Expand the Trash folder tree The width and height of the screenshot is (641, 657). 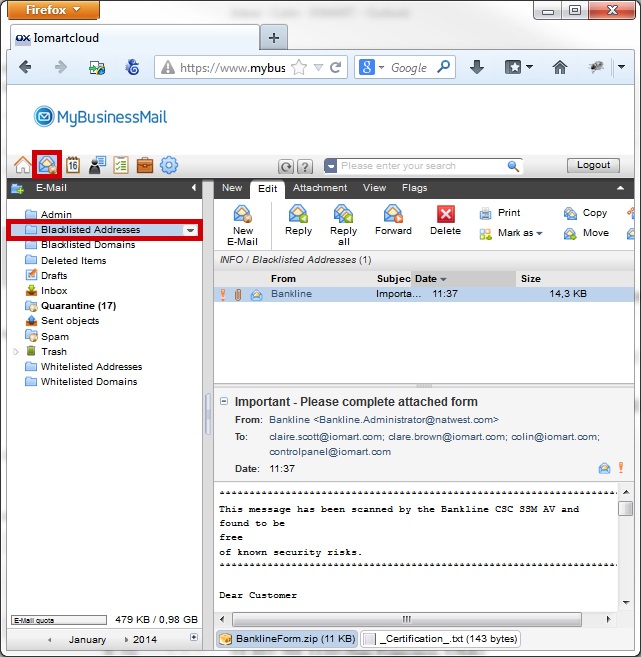[x=15, y=352]
